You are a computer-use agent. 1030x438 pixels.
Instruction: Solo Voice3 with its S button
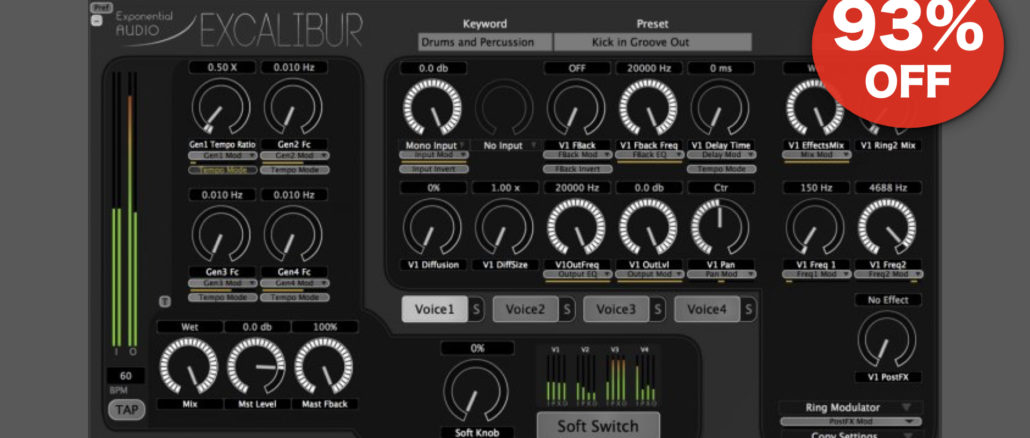click(658, 309)
